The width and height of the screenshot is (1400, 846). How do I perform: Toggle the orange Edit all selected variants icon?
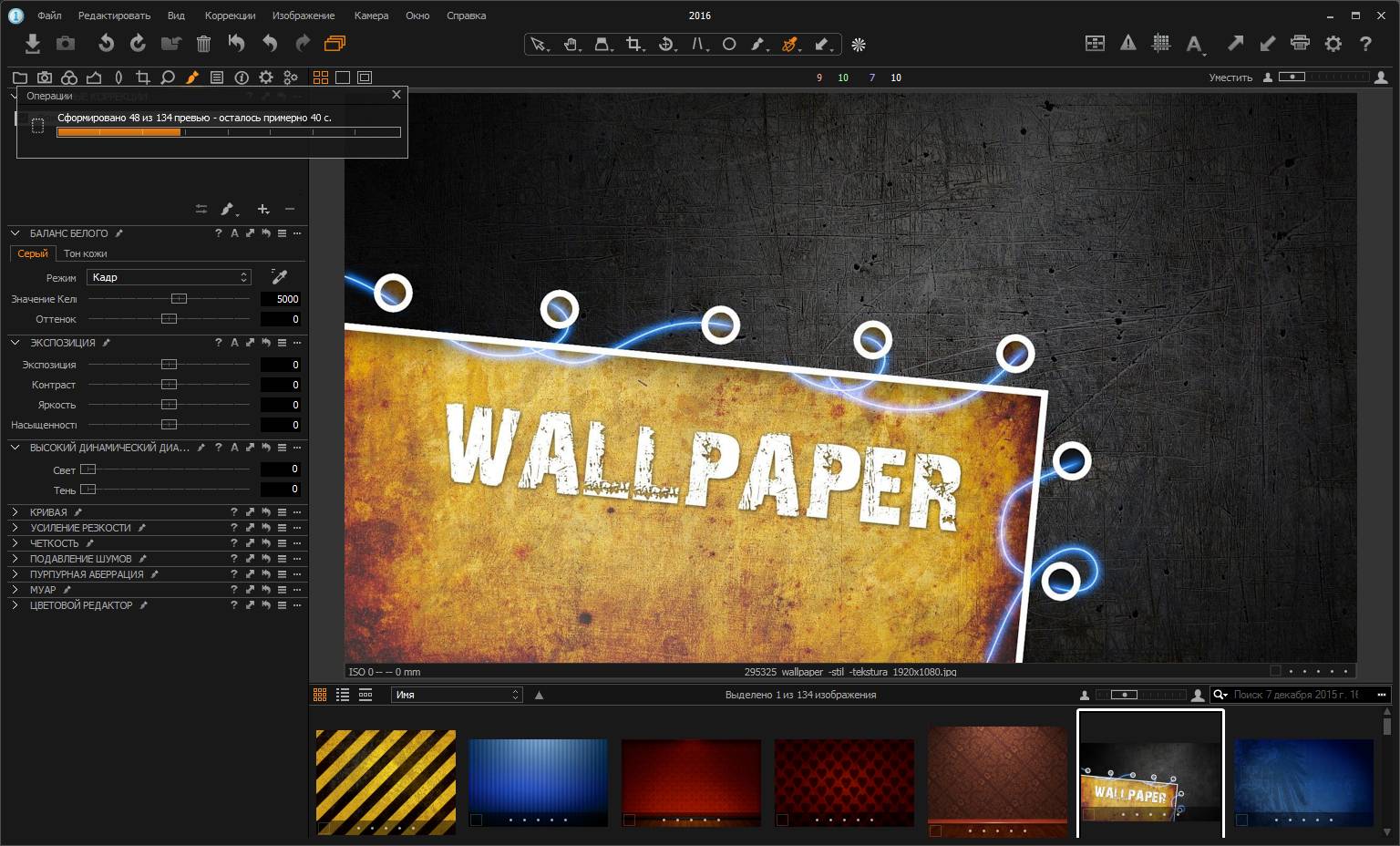coord(335,43)
